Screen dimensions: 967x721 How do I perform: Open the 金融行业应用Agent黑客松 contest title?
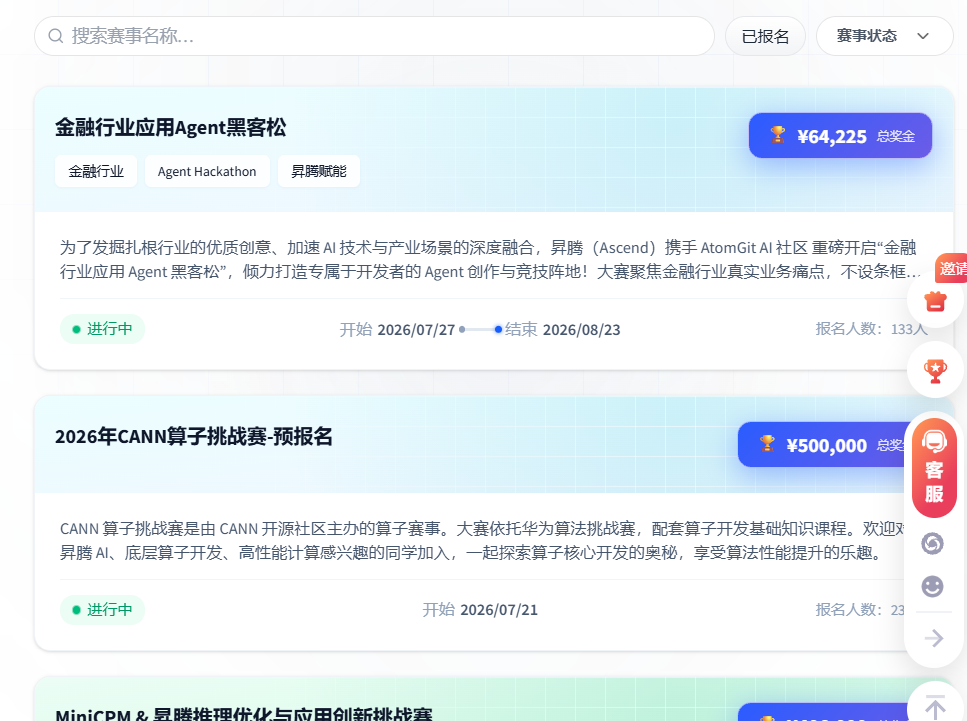pyautogui.click(x=171, y=128)
